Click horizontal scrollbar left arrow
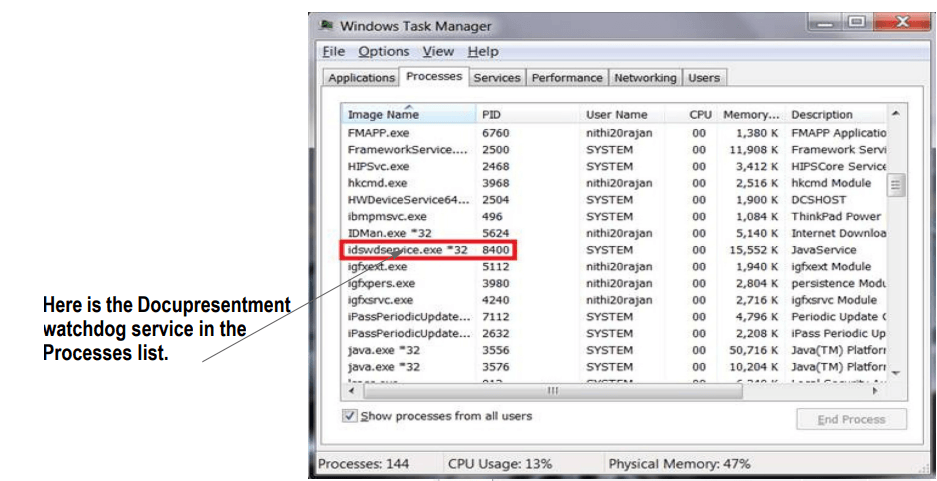This screenshot has width=937, height=481. click(x=352, y=391)
